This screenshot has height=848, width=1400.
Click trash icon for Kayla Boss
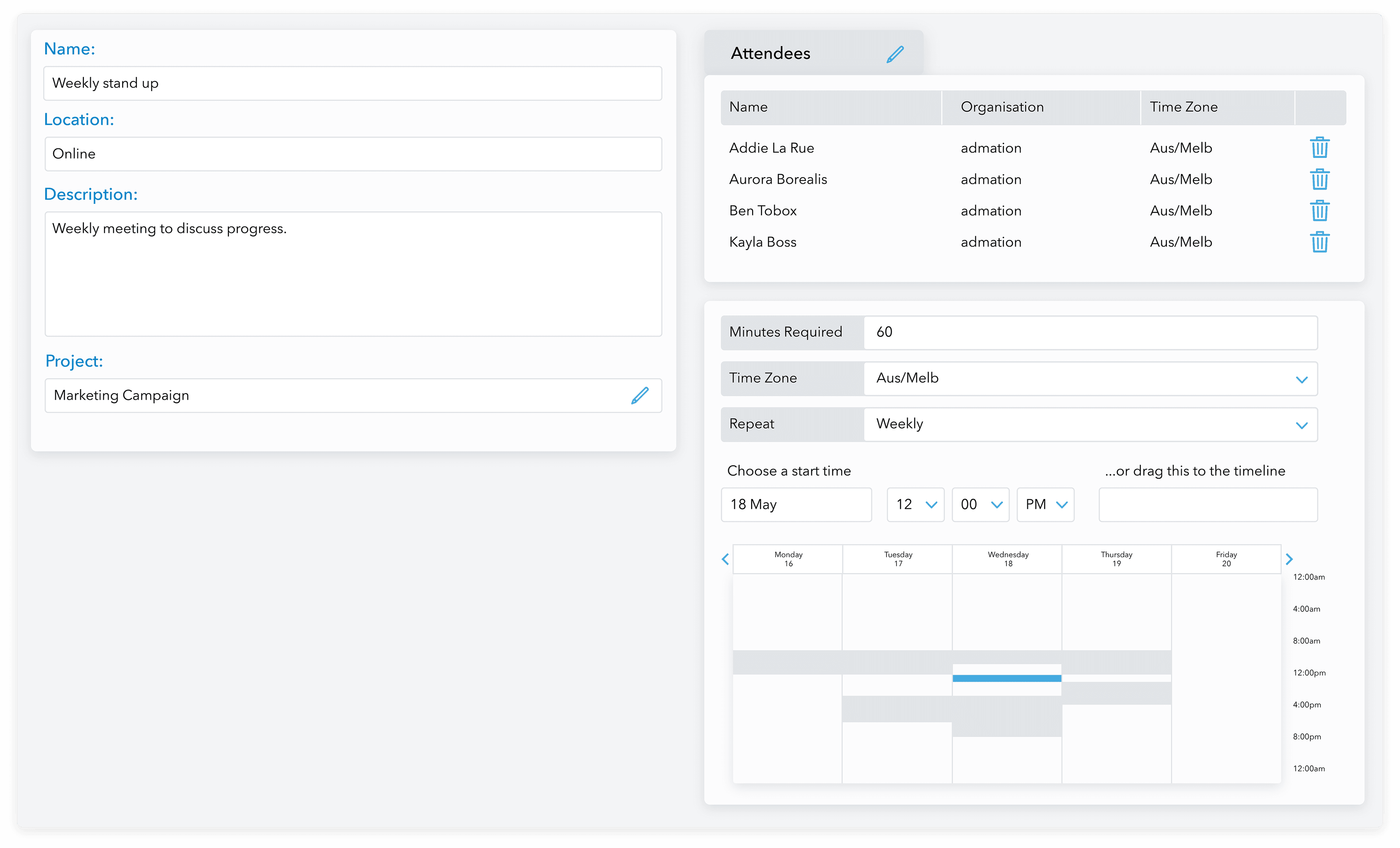tap(1319, 242)
